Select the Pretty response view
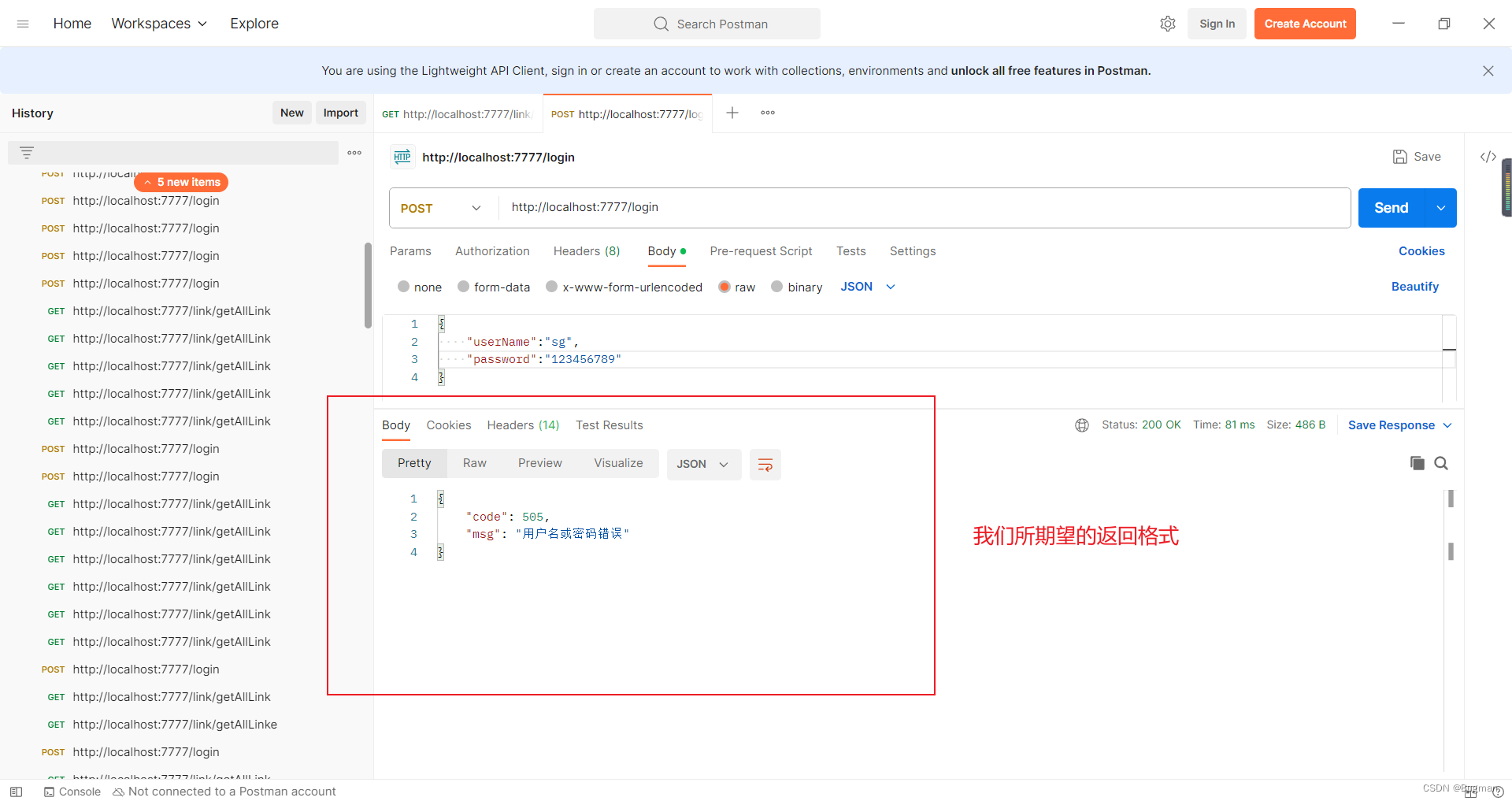The width and height of the screenshot is (1512, 801). point(414,463)
